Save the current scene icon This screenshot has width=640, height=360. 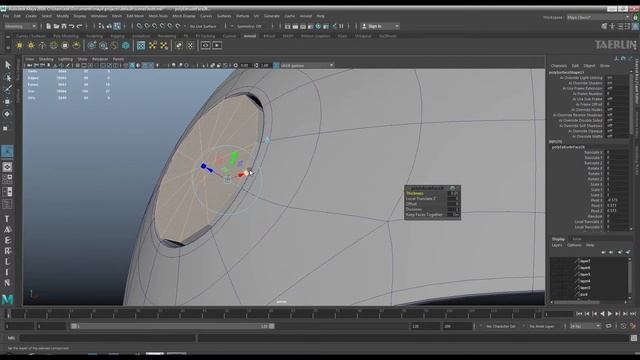(64, 26)
